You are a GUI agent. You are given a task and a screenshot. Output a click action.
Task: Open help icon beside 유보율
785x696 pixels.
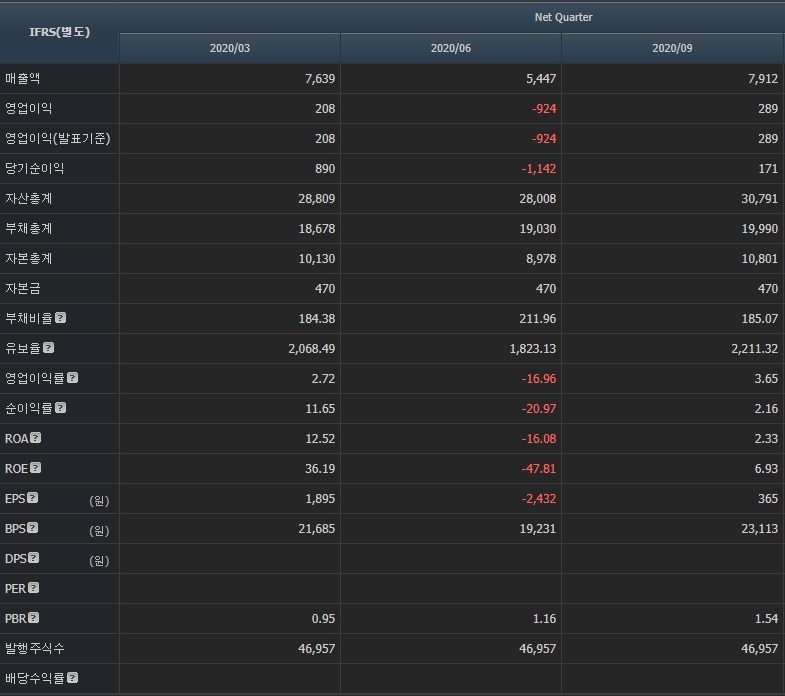click(x=49, y=347)
